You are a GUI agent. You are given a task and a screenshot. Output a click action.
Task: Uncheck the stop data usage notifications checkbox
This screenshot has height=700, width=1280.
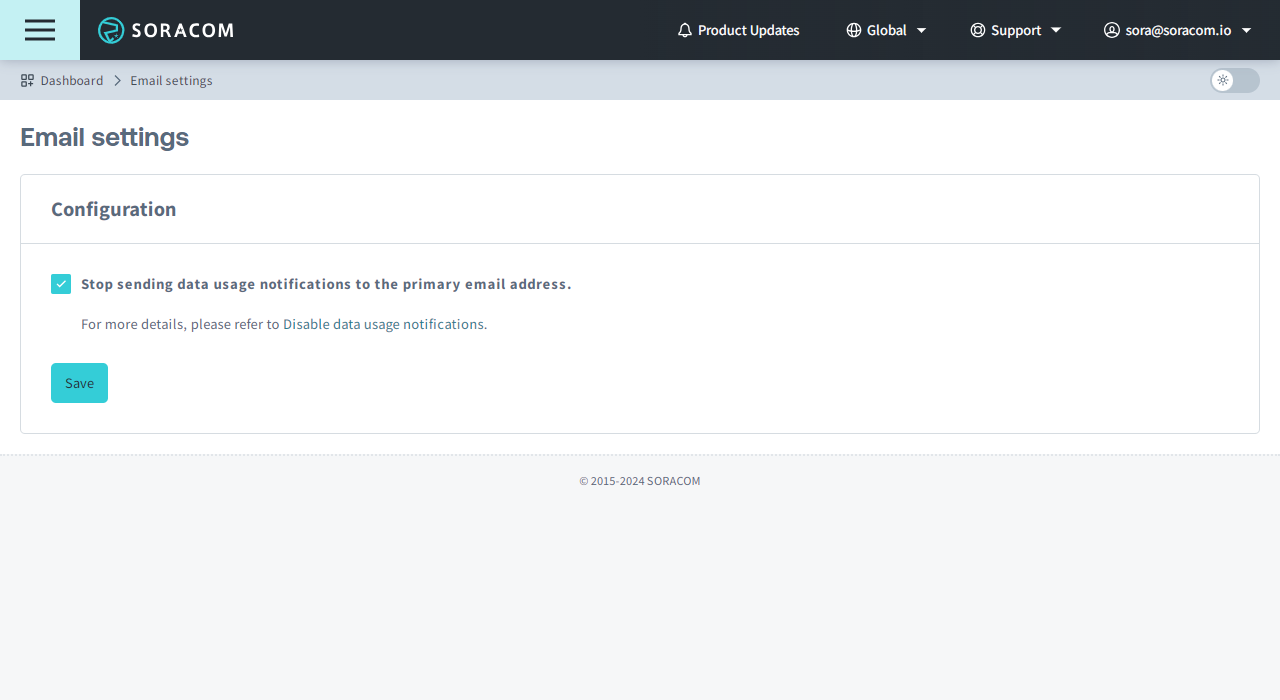(x=61, y=284)
